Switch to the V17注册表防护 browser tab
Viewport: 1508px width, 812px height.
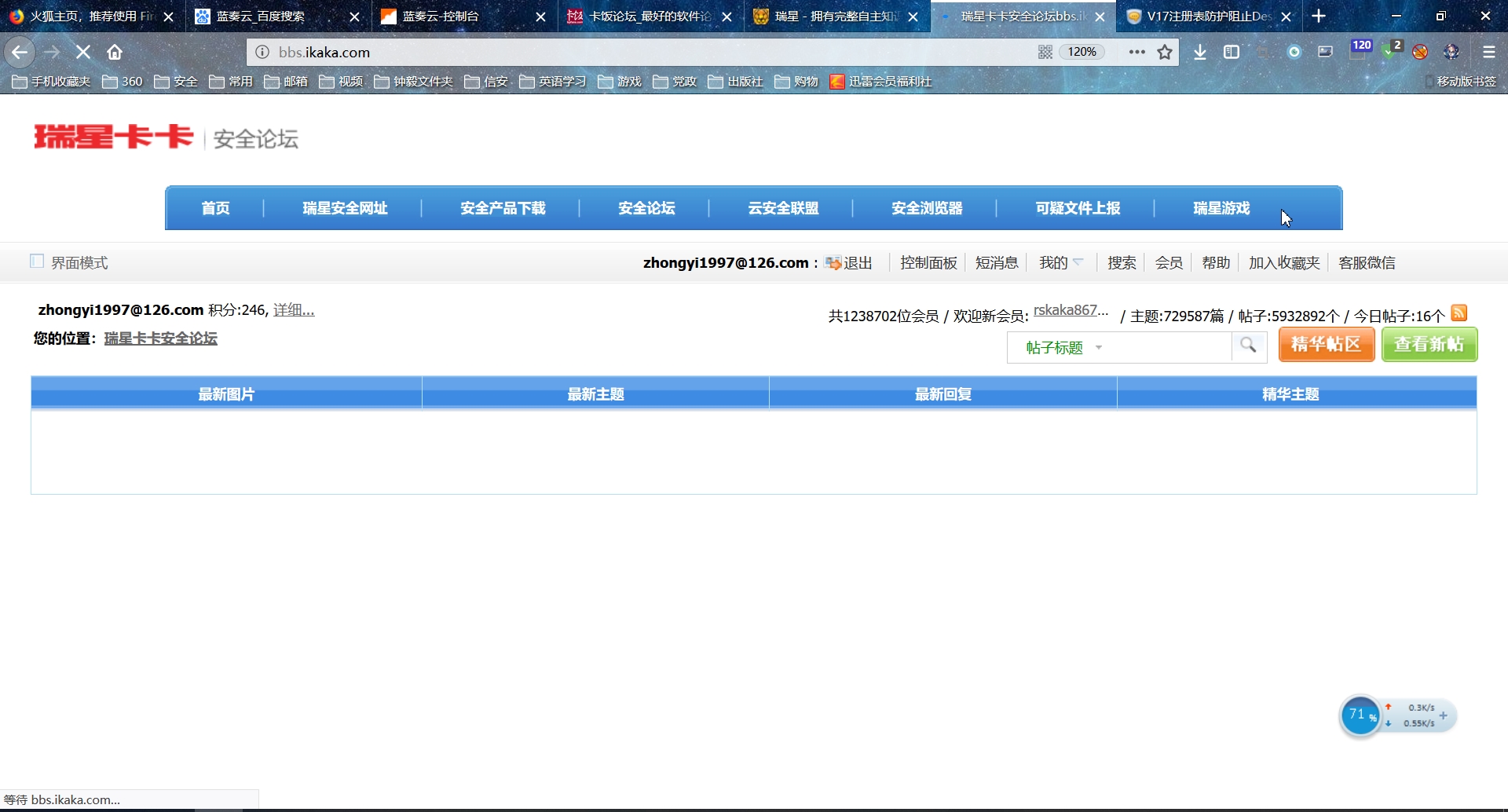(1209, 16)
